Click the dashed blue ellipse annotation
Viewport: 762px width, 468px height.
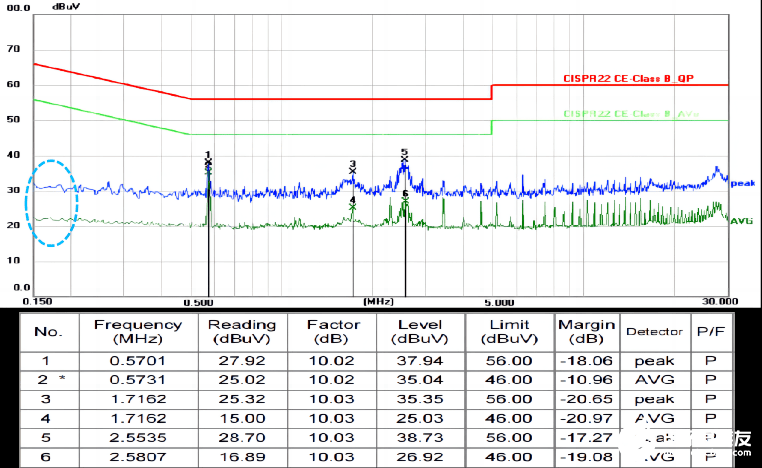51,201
